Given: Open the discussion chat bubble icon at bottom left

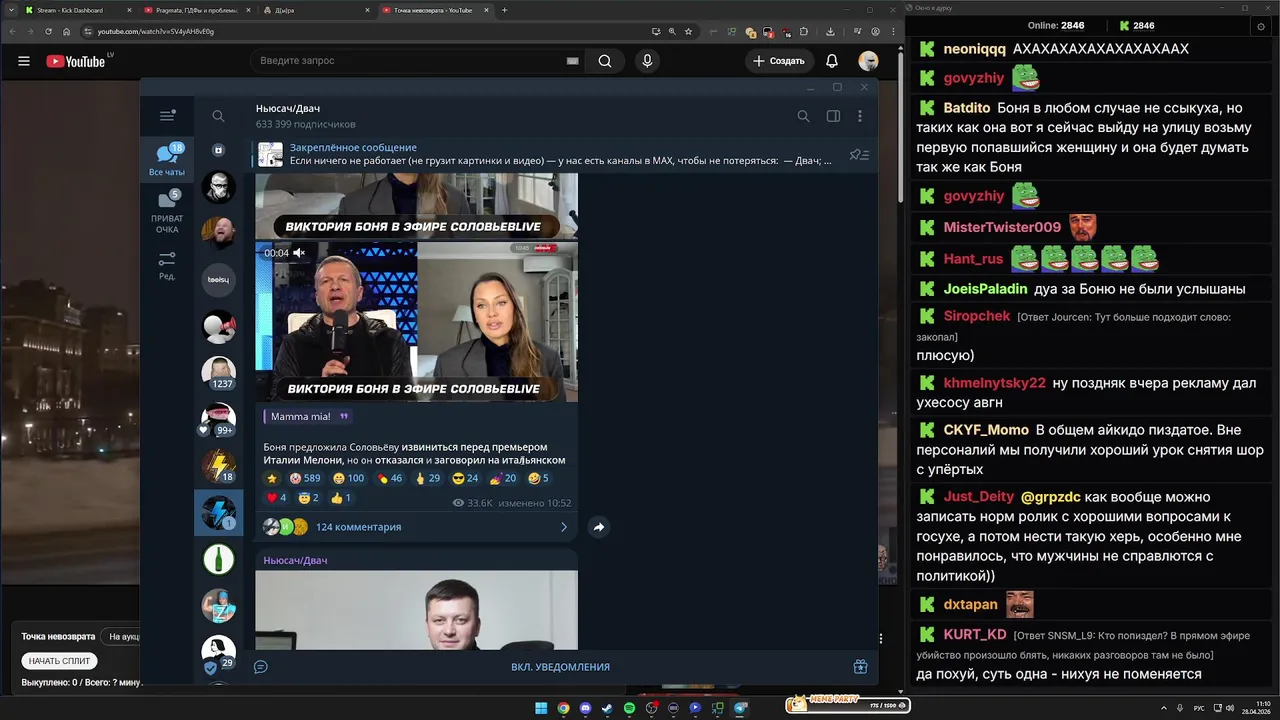Looking at the screenshot, I should coord(261,667).
